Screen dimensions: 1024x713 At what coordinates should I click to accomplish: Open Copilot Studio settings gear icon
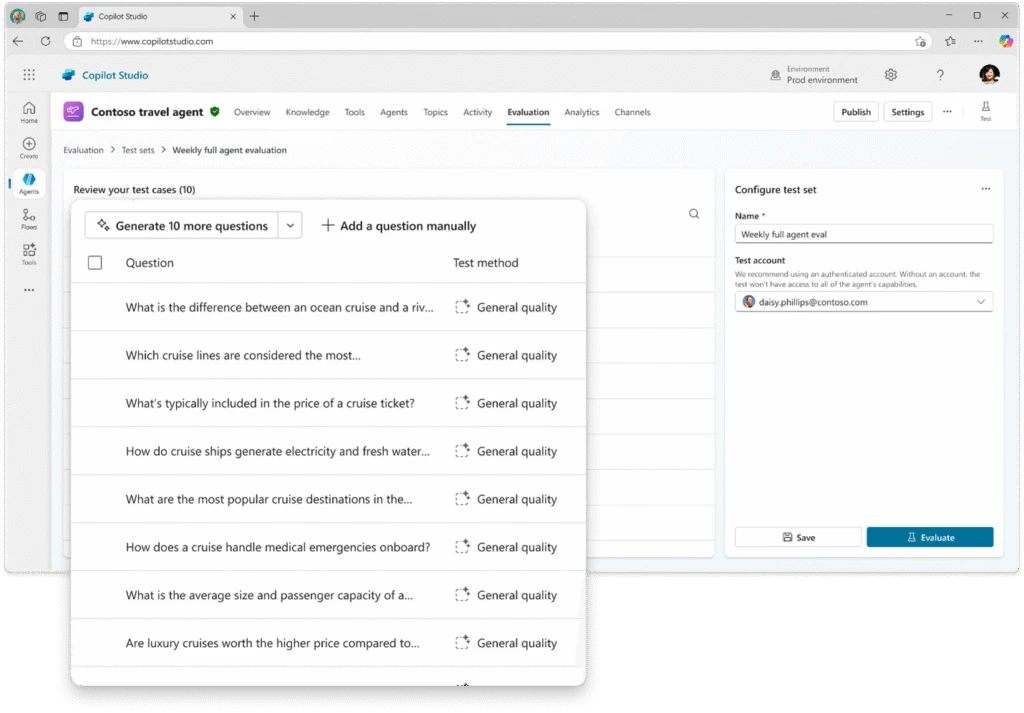[x=890, y=74]
